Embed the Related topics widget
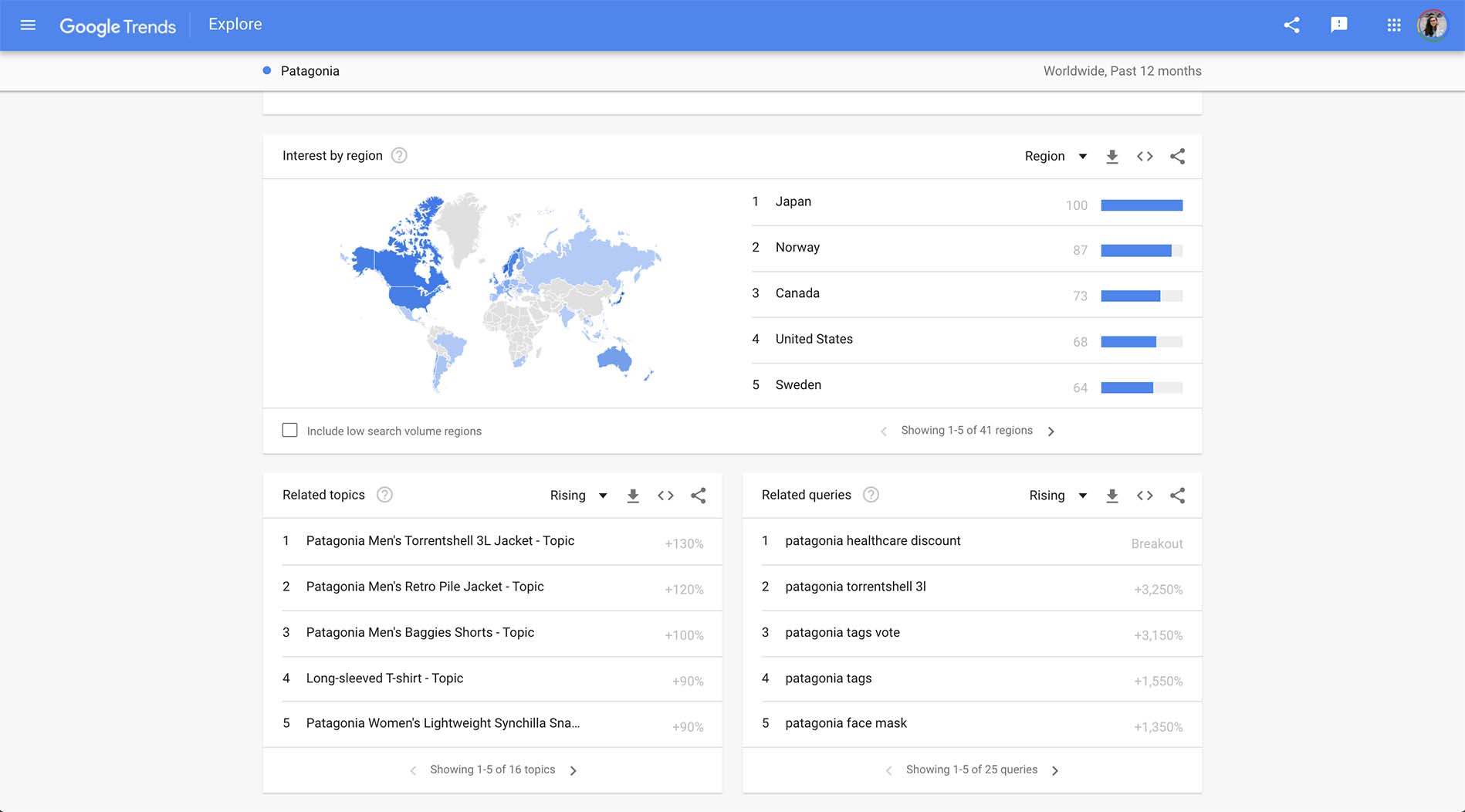This screenshot has height=812, width=1465. point(665,496)
